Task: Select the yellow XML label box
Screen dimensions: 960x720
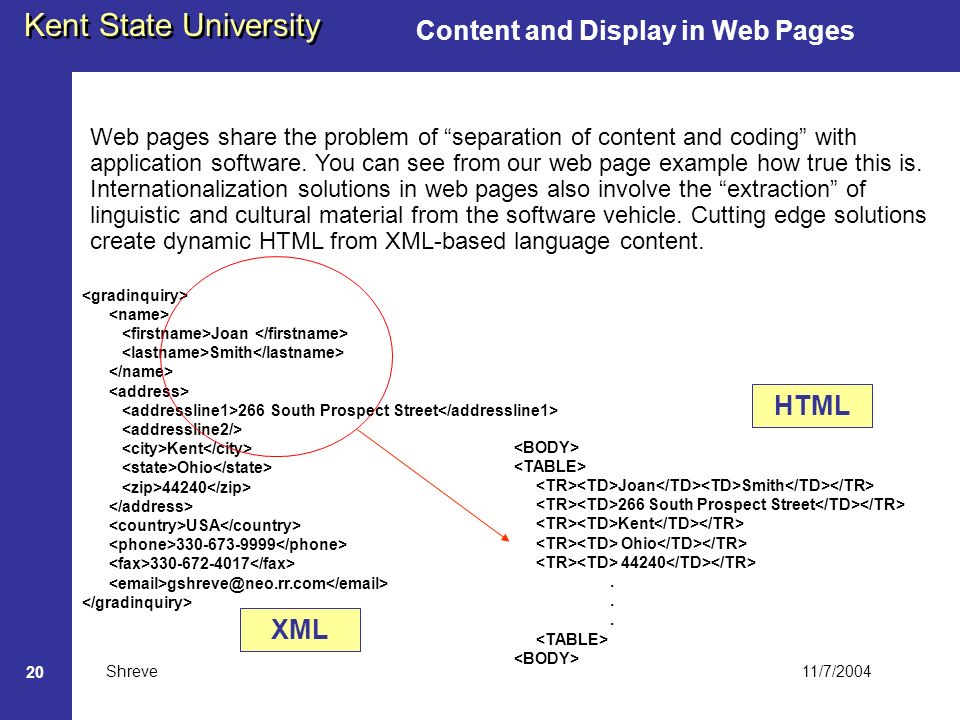Action: 300,630
